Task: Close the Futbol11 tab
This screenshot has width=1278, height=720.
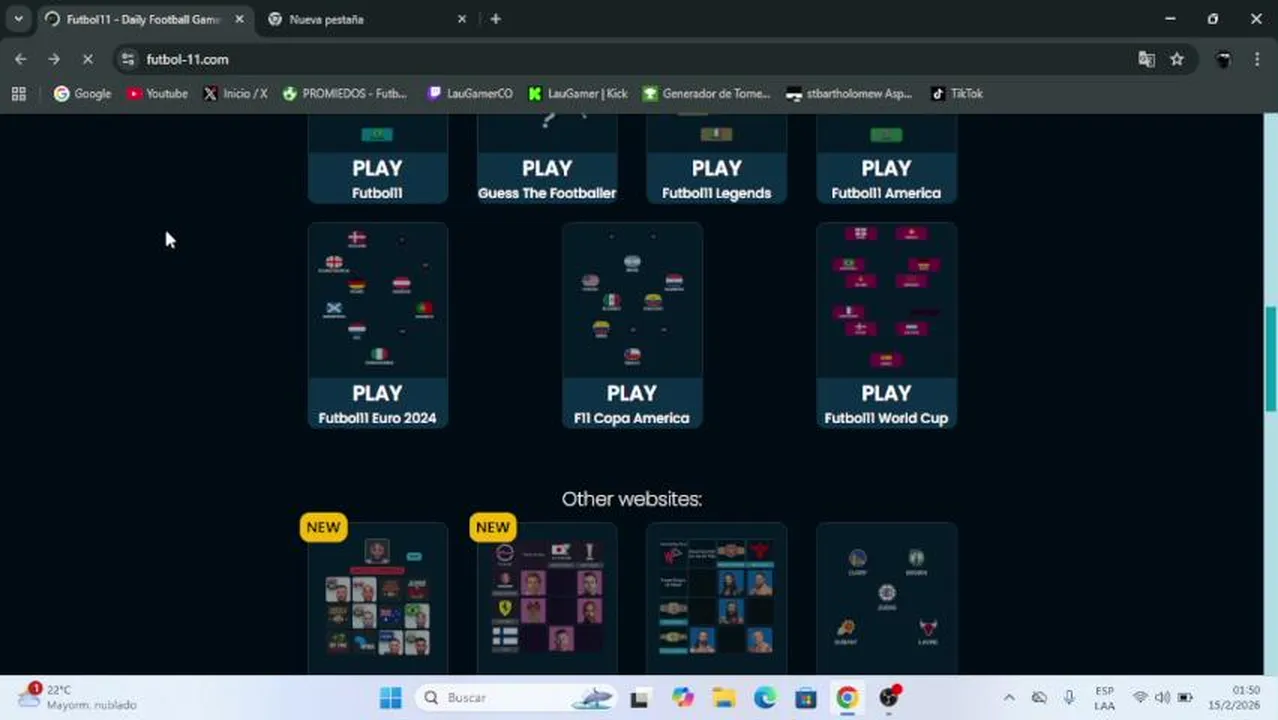Action: pyautogui.click(x=239, y=19)
